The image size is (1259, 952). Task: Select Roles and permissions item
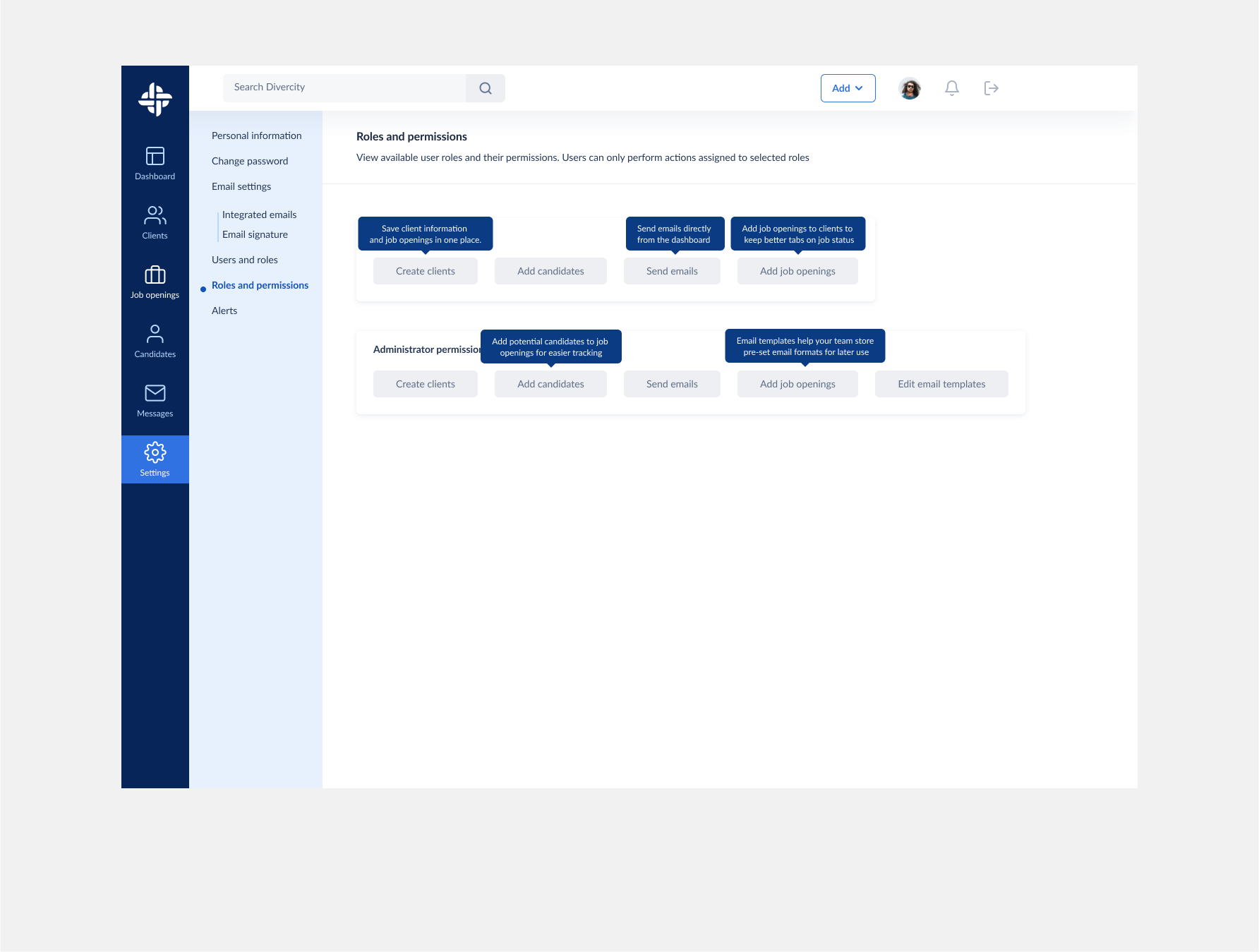coord(260,285)
